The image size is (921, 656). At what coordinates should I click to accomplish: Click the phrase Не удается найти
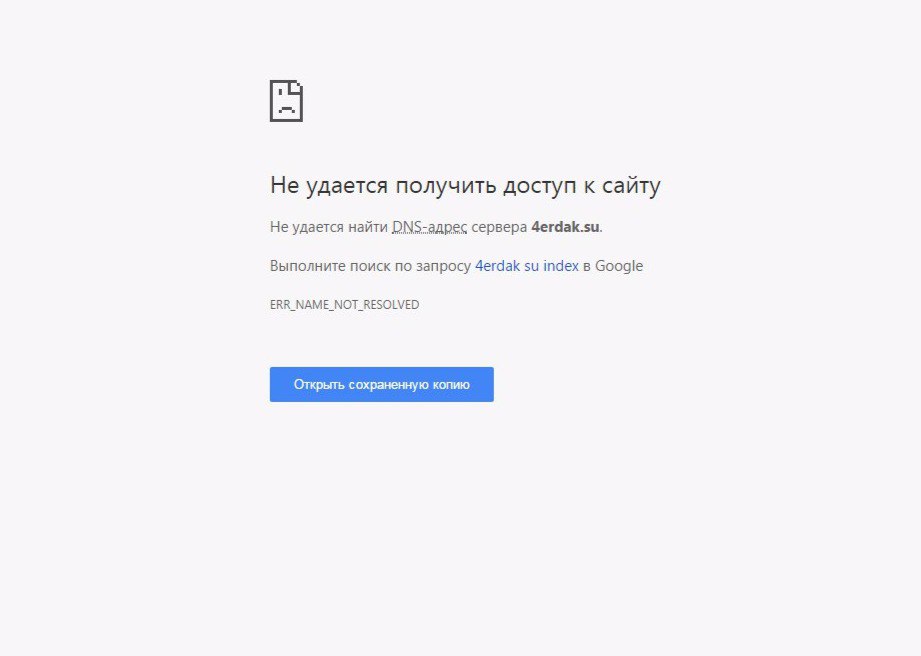tap(328, 227)
